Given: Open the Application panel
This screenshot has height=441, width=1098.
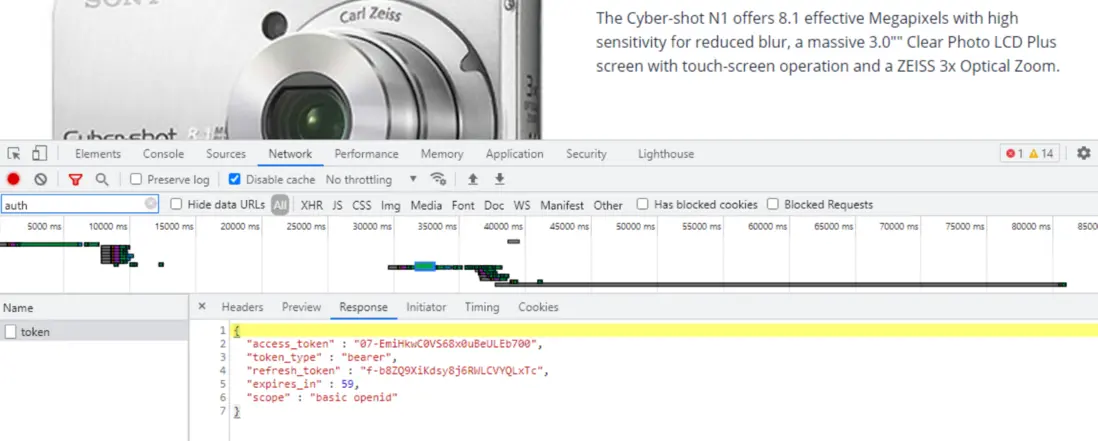Looking at the screenshot, I should tap(515, 154).
